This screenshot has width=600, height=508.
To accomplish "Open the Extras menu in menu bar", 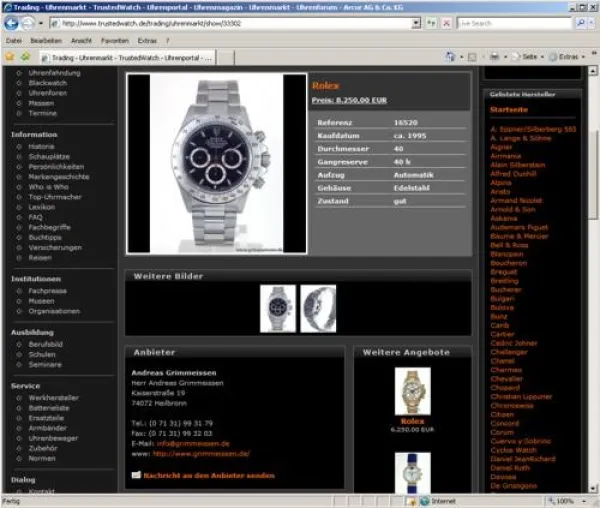I will point(147,41).
